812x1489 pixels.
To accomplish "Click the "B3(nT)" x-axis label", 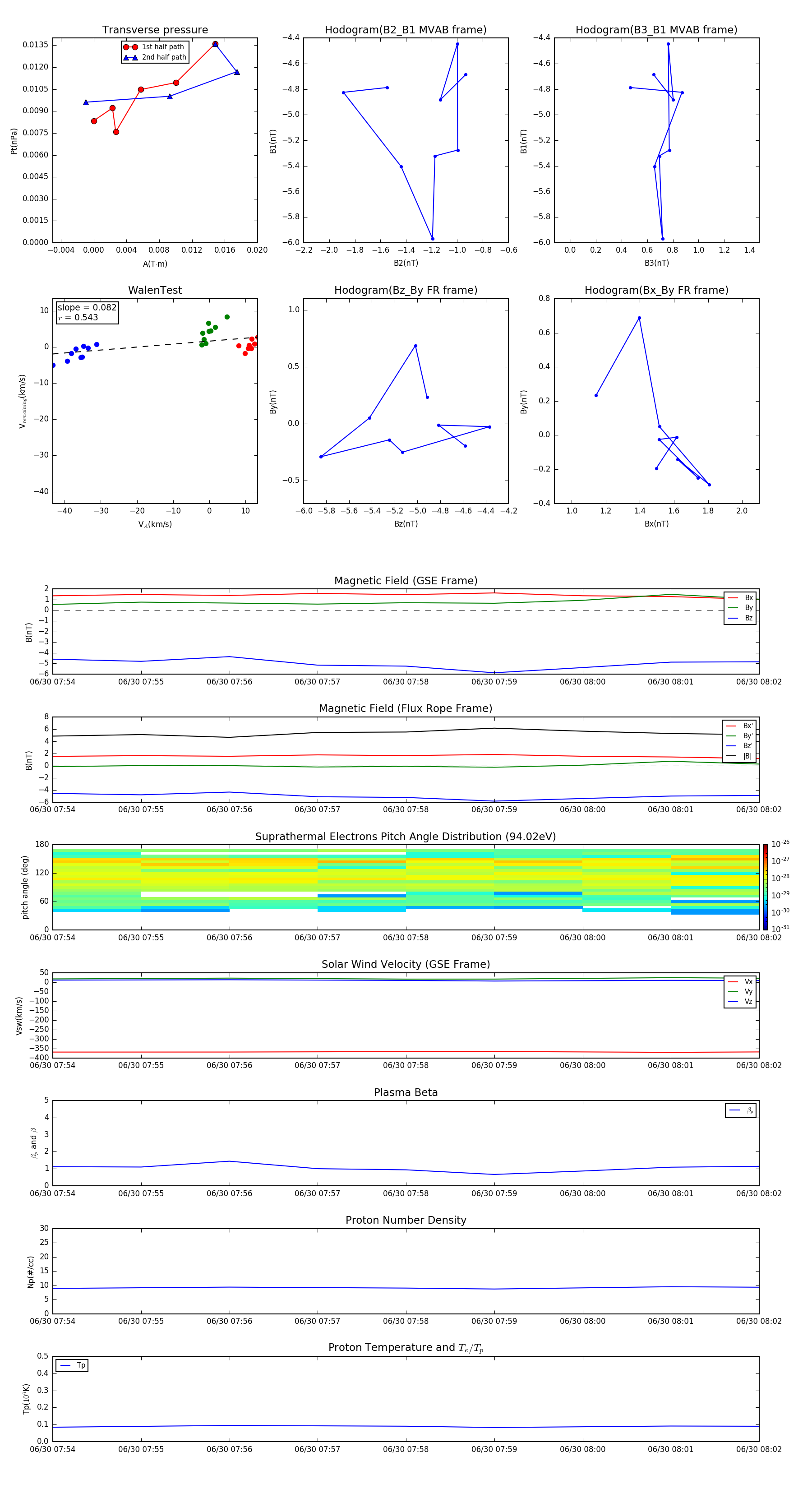I will coord(656,263).
